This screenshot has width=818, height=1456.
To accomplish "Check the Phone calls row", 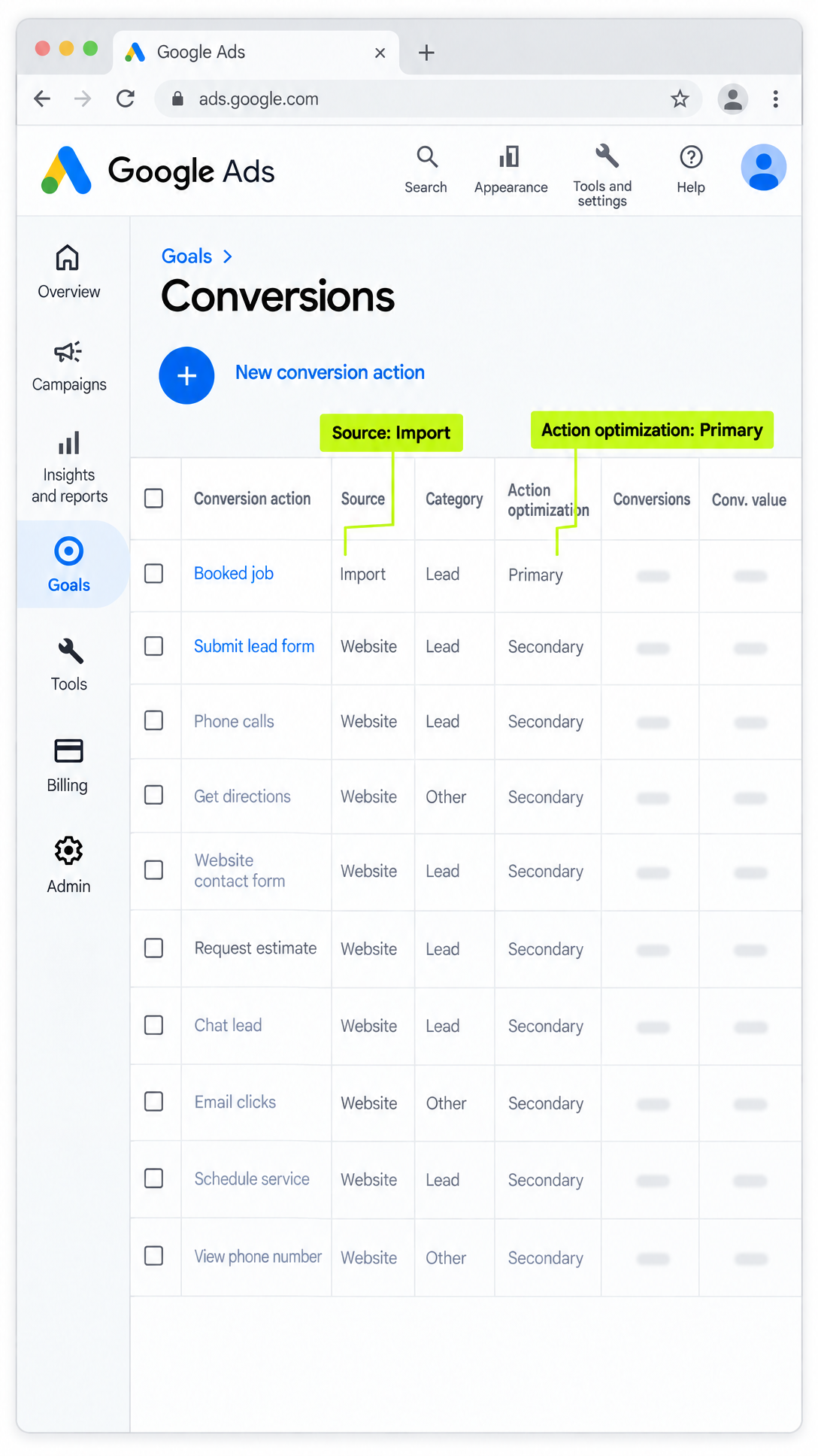I will tap(154, 720).
